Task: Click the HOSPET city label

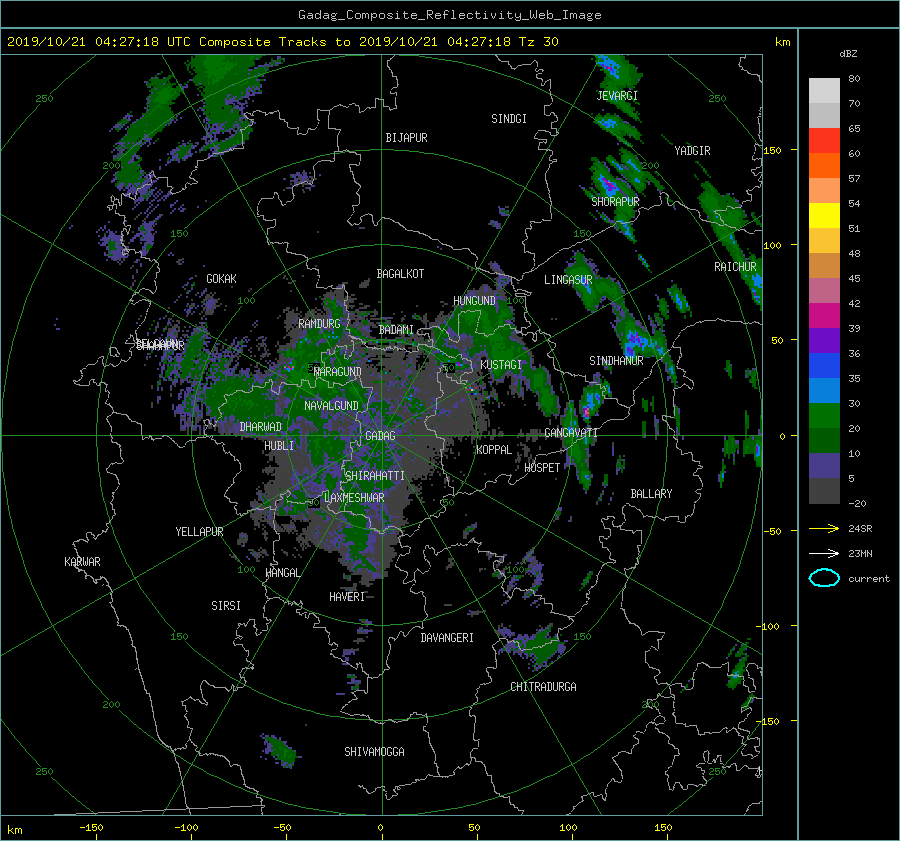Action: point(542,468)
